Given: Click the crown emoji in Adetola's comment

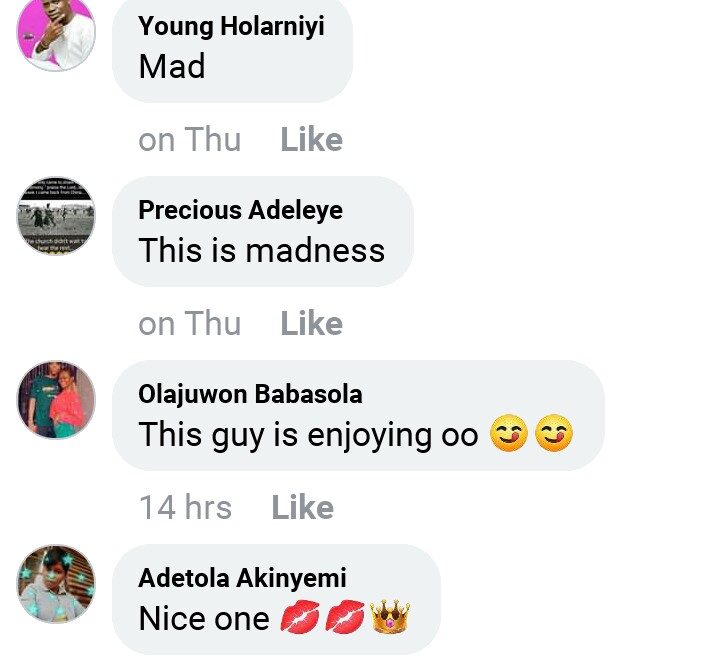Looking at the screenshot, I should tap(391, 619).
